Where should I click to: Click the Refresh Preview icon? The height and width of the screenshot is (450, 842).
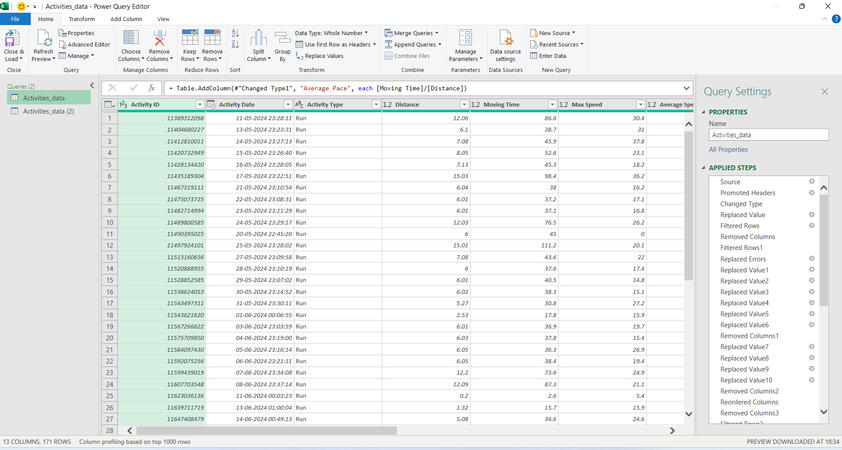tap(42, 40)
